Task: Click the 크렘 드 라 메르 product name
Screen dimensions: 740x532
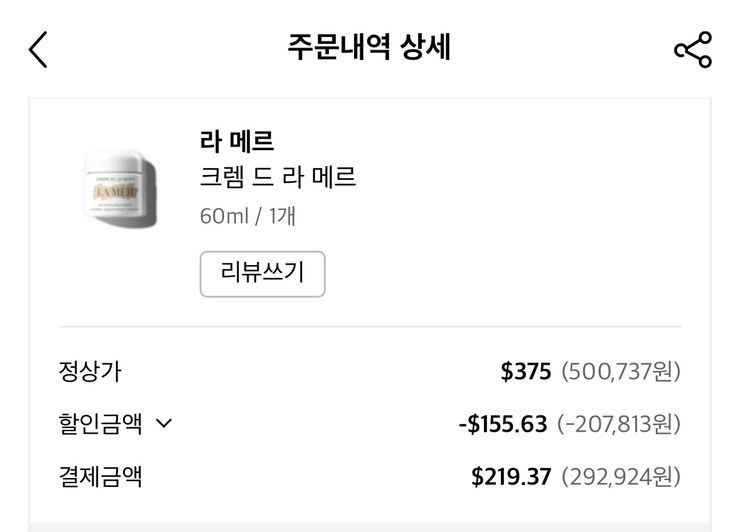Action: pos(278,178)
